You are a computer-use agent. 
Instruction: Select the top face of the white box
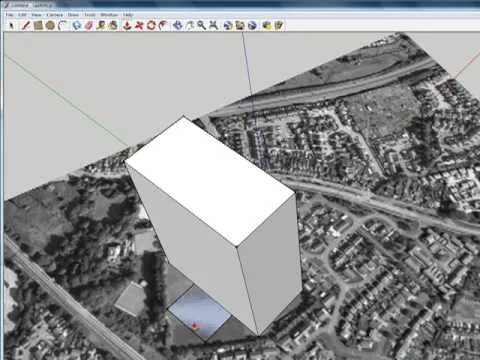[210, 180]
